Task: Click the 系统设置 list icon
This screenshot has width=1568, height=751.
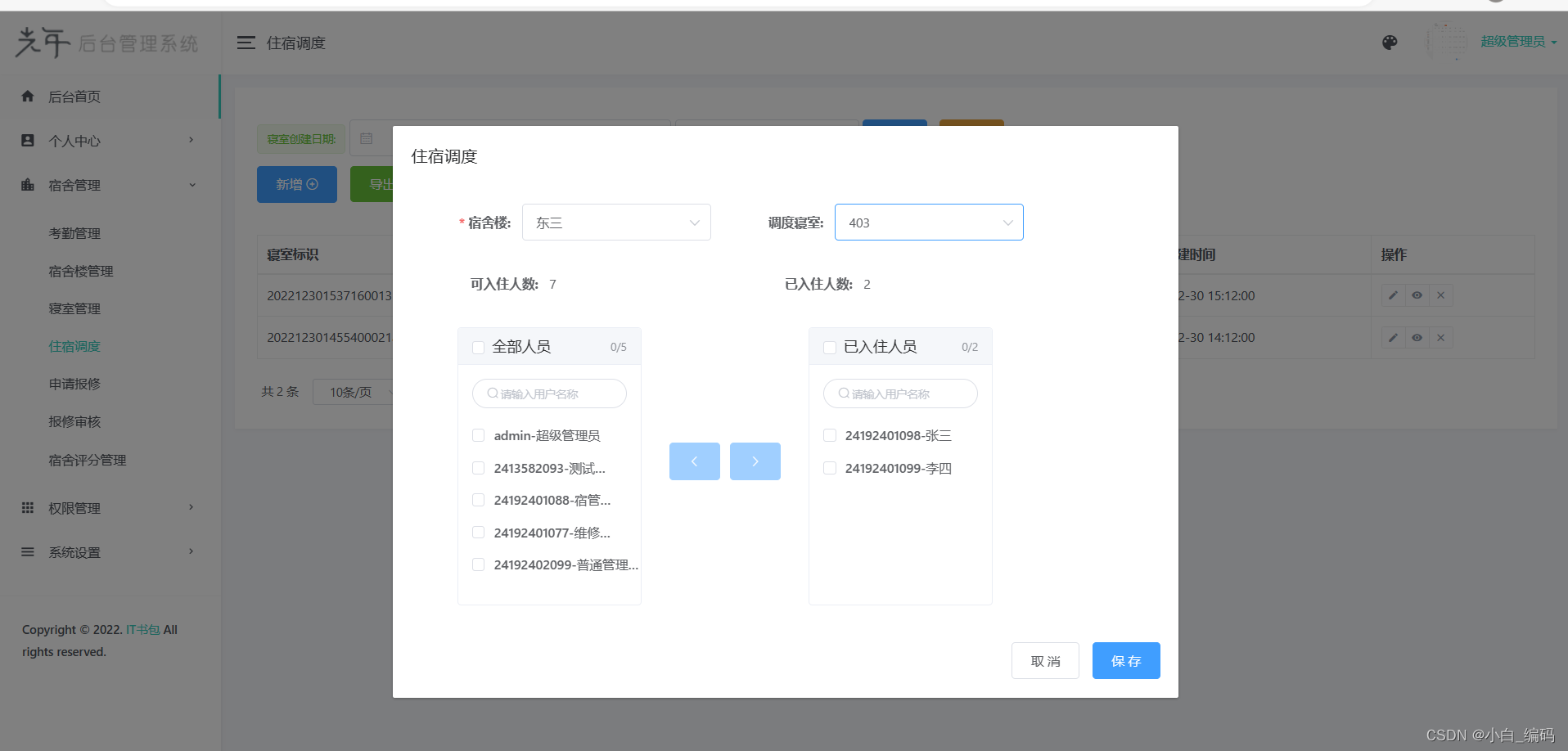Action: click(28, 551)
